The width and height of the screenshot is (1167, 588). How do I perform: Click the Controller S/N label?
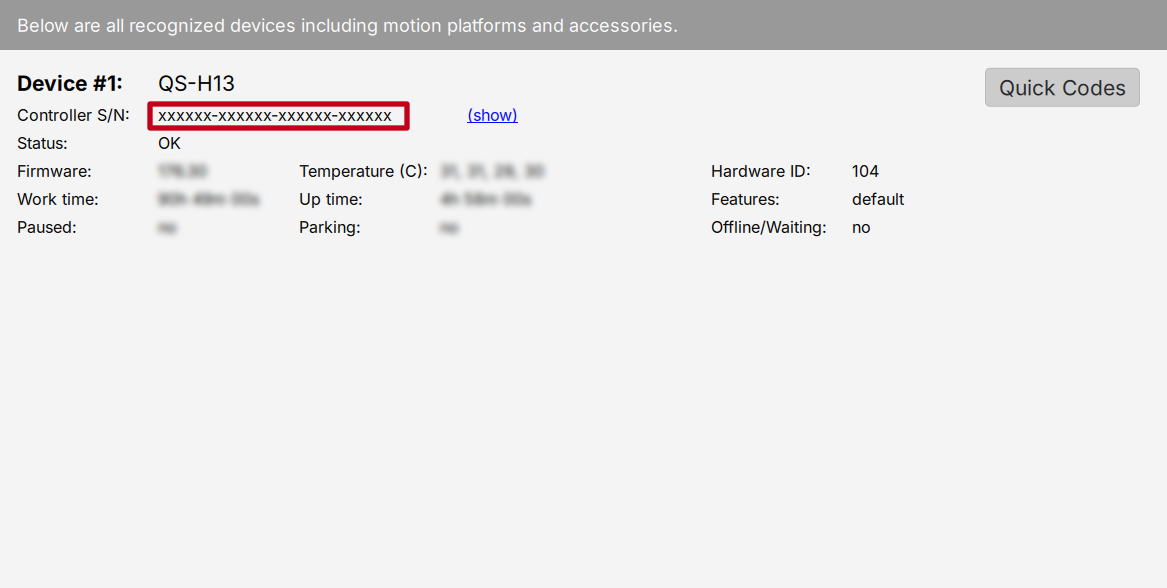(73, 115)
